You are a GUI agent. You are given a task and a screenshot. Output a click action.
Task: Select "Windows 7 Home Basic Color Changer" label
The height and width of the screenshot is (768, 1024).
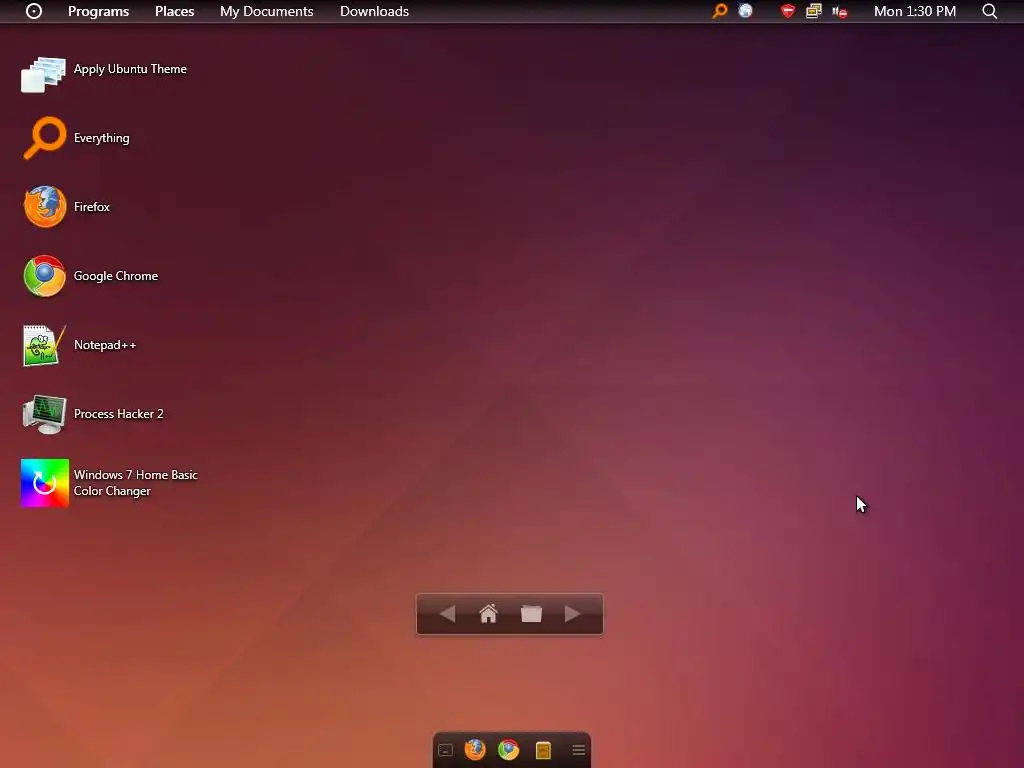135,483
